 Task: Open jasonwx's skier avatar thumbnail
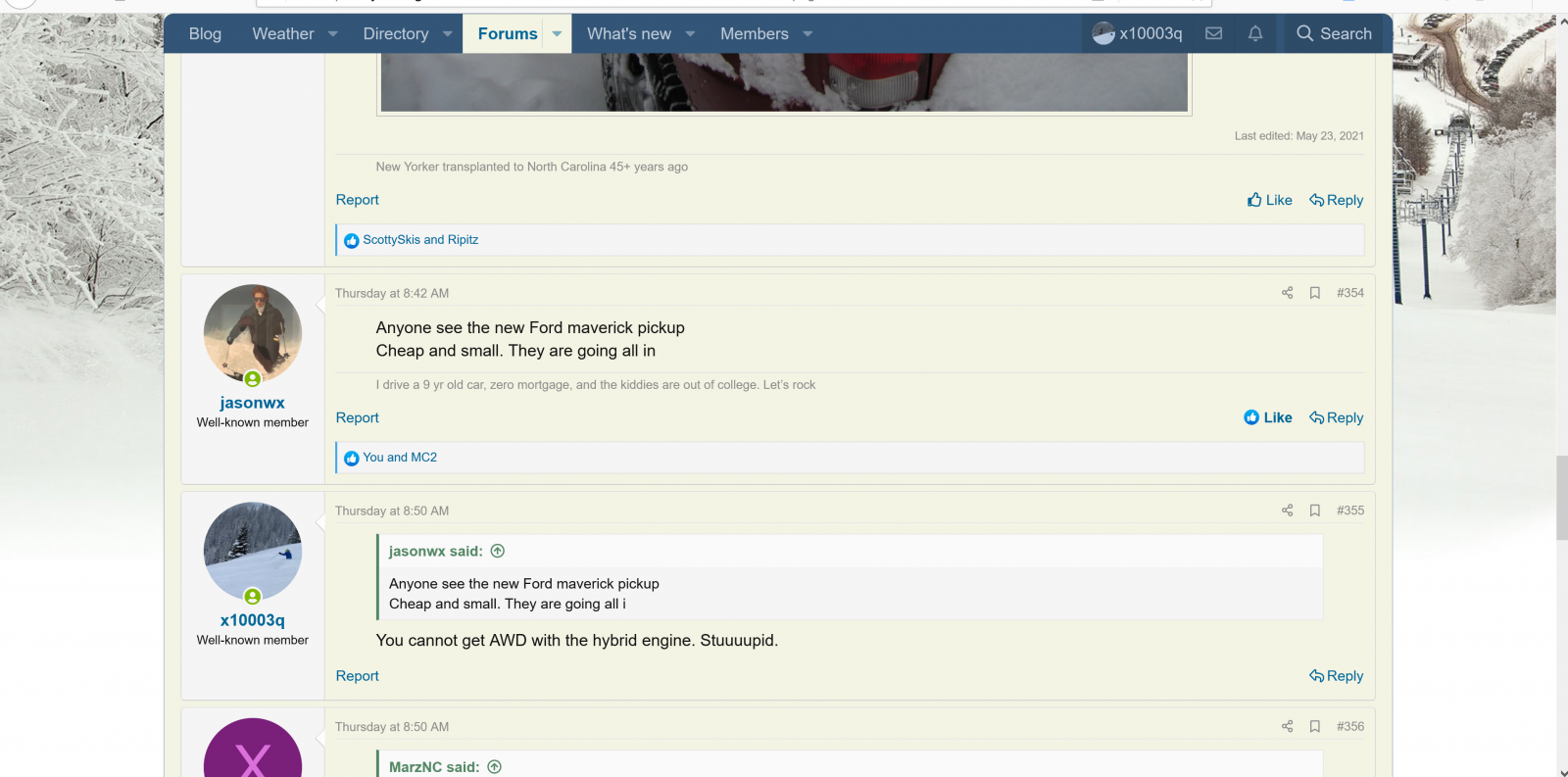(253, 334)
